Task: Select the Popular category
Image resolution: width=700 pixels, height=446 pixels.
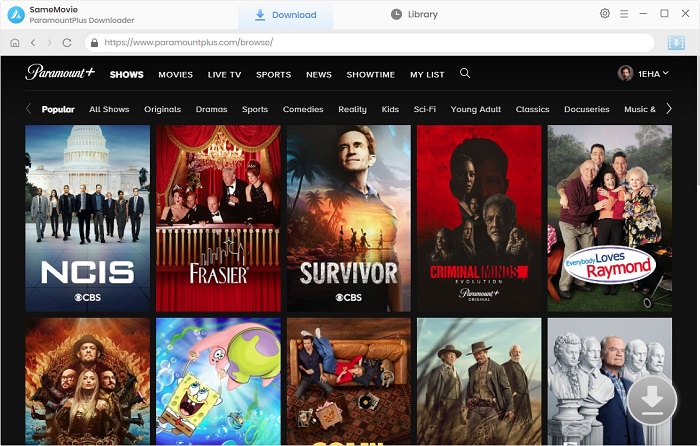Action: pos(58,109)
